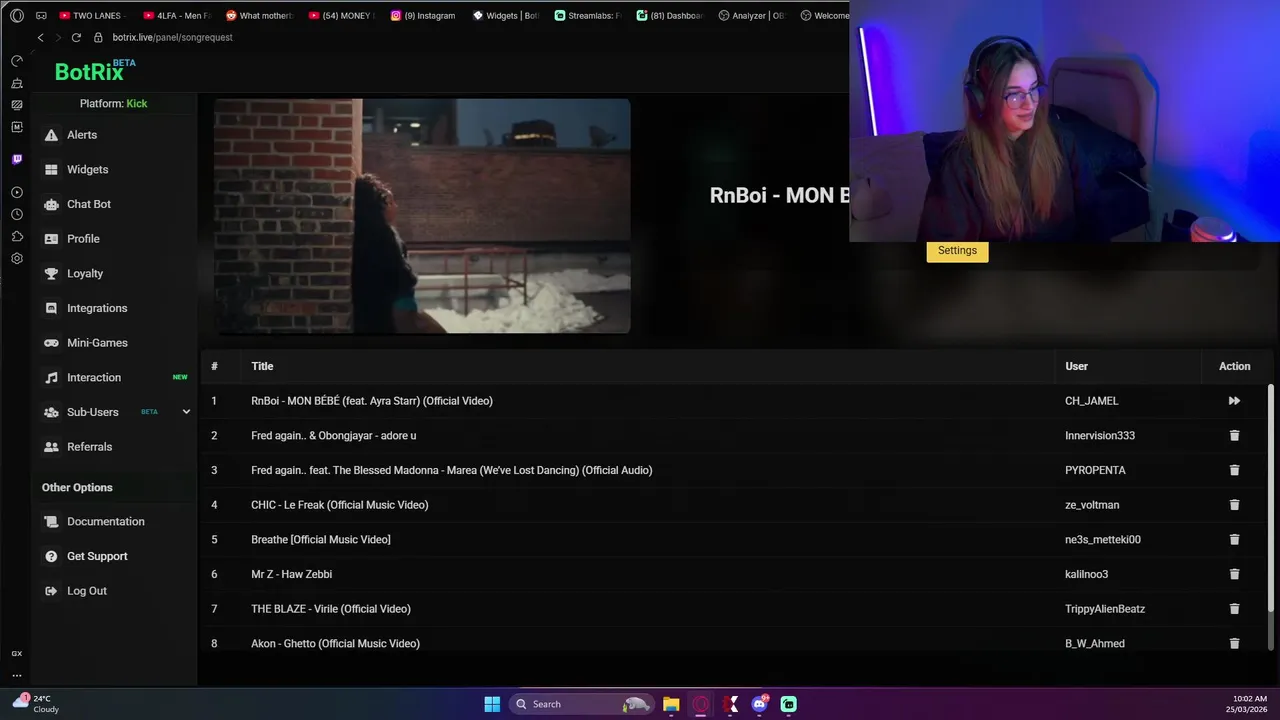Open browser History clock icon
The image size is (1280, 720).
click(x=17, y=214)
